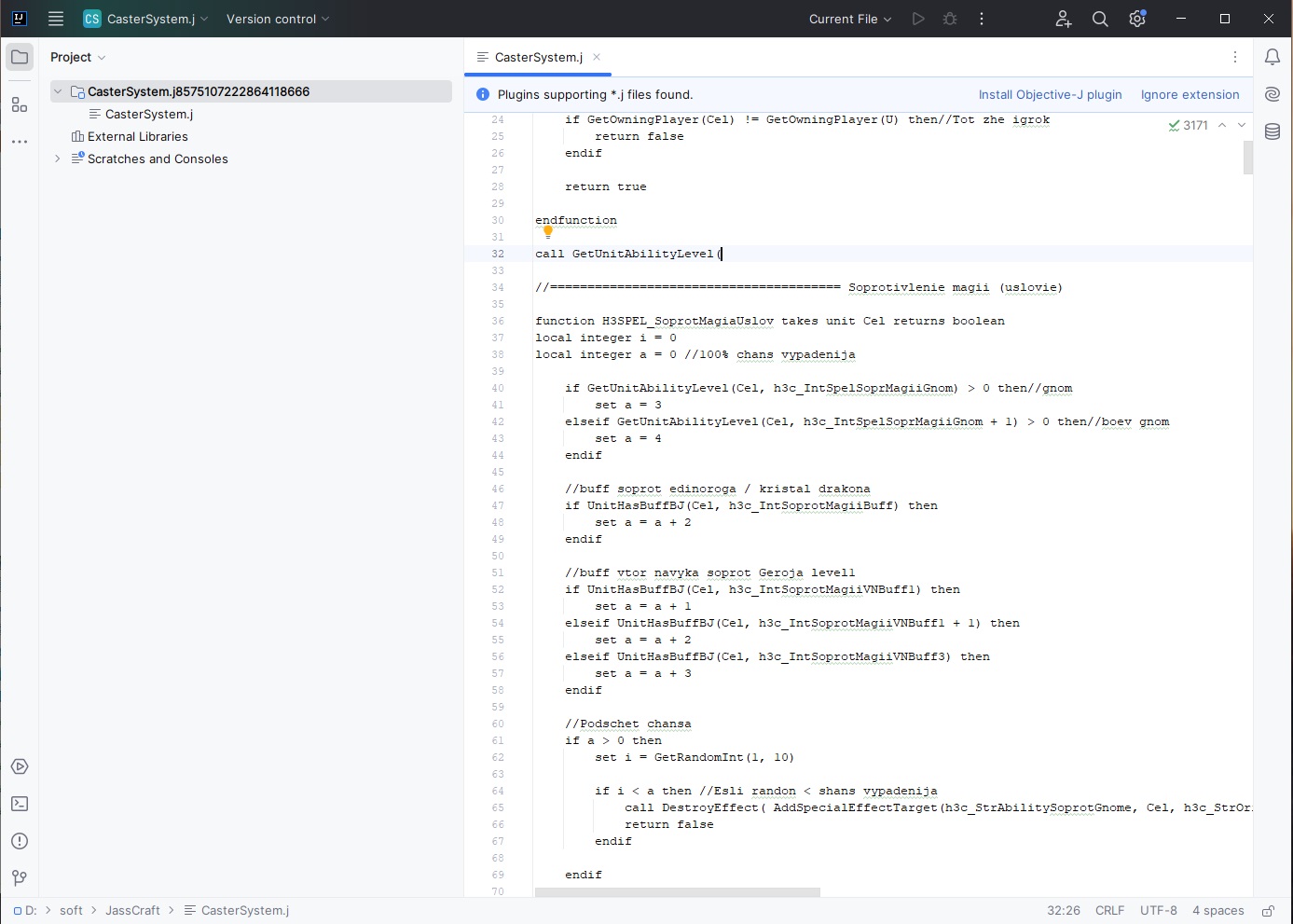The image size is (1293, 924).
Task: Toggle the read-only file lock icon
Action: click(x=1268, y=911)
